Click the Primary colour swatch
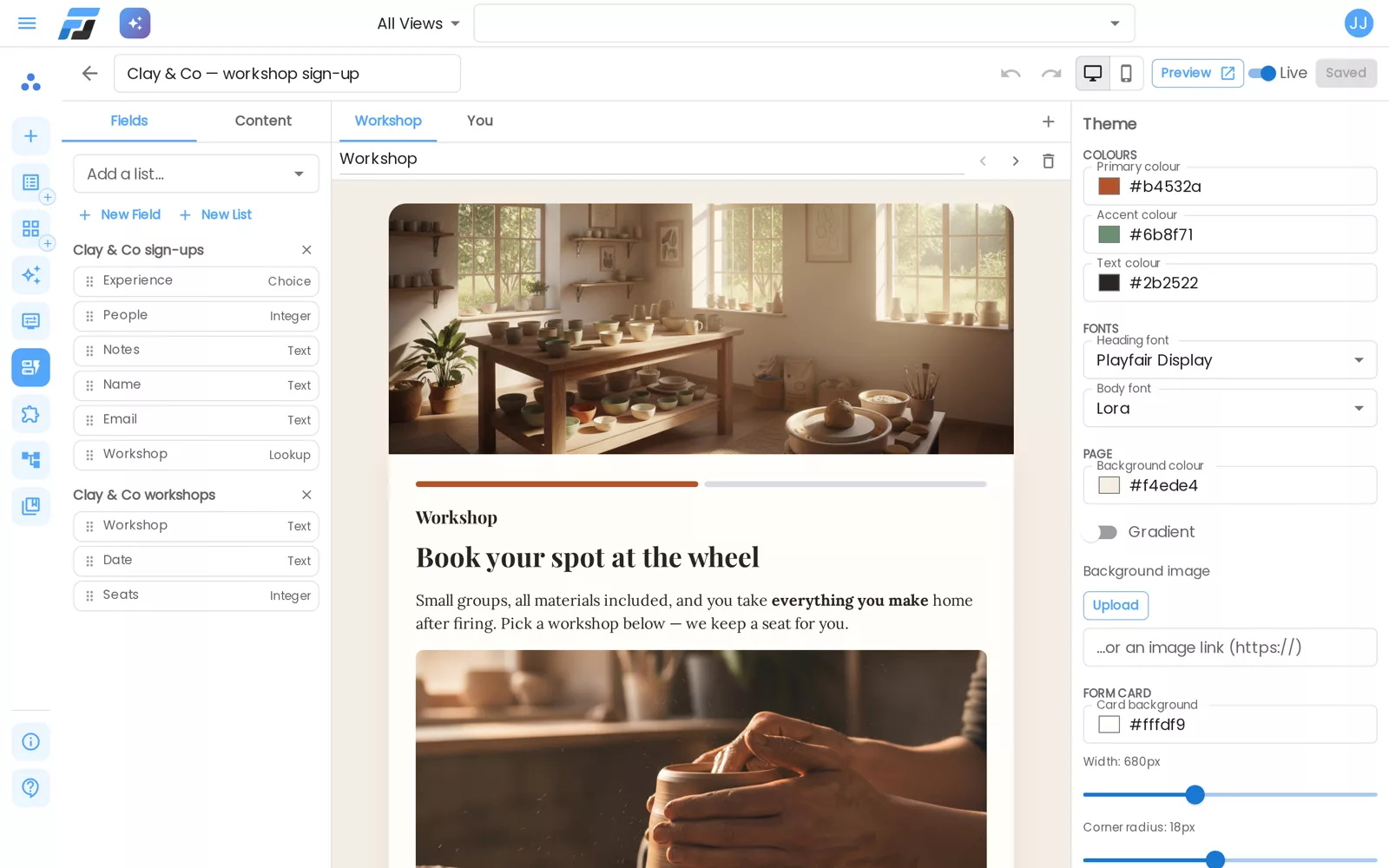Screen dimensions: 1389x868 (1109, 187)
